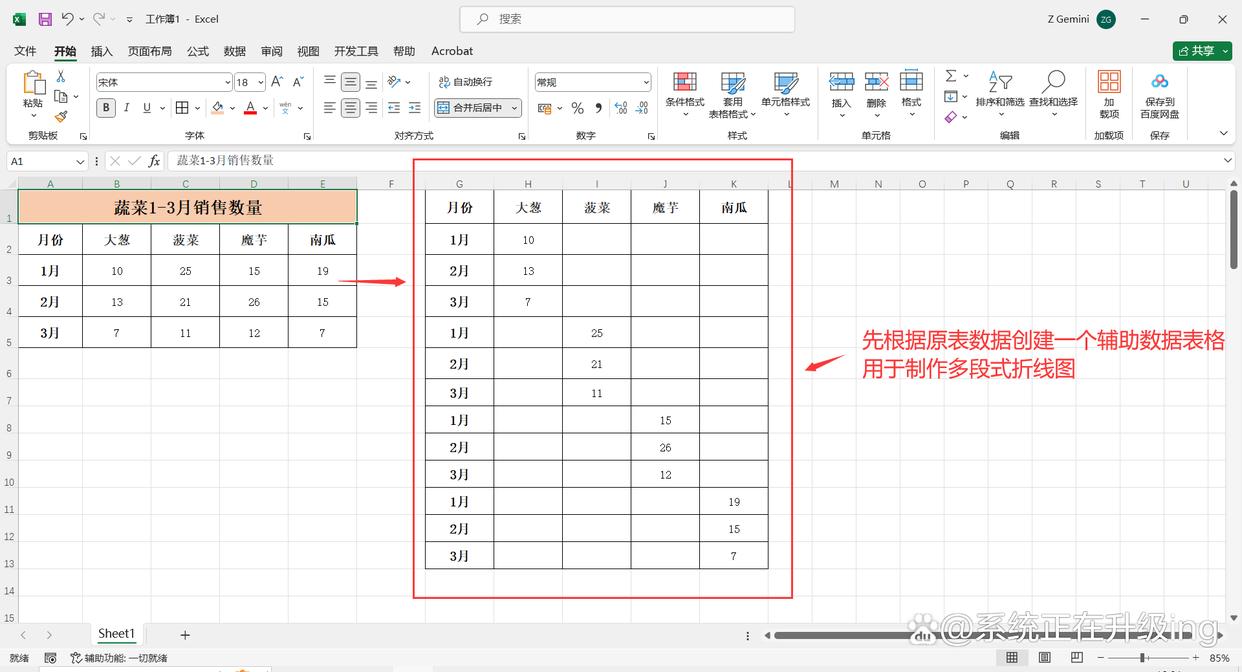Save the workbook from title bar
The image size is (1242, 672).
(x=45, y=19)
